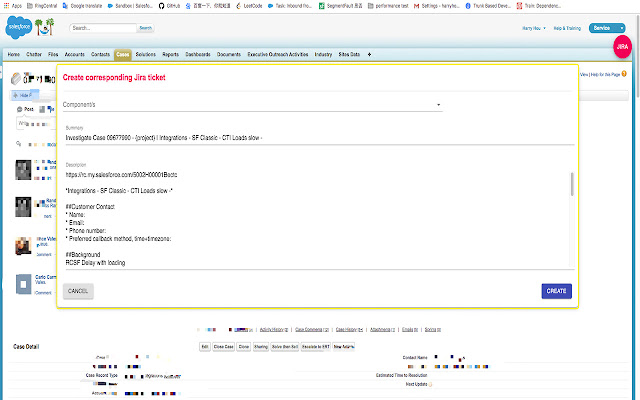Viewport: 640px width, 400px height.
Task: Open the Reports tab
Action: (x=171, y=54)
